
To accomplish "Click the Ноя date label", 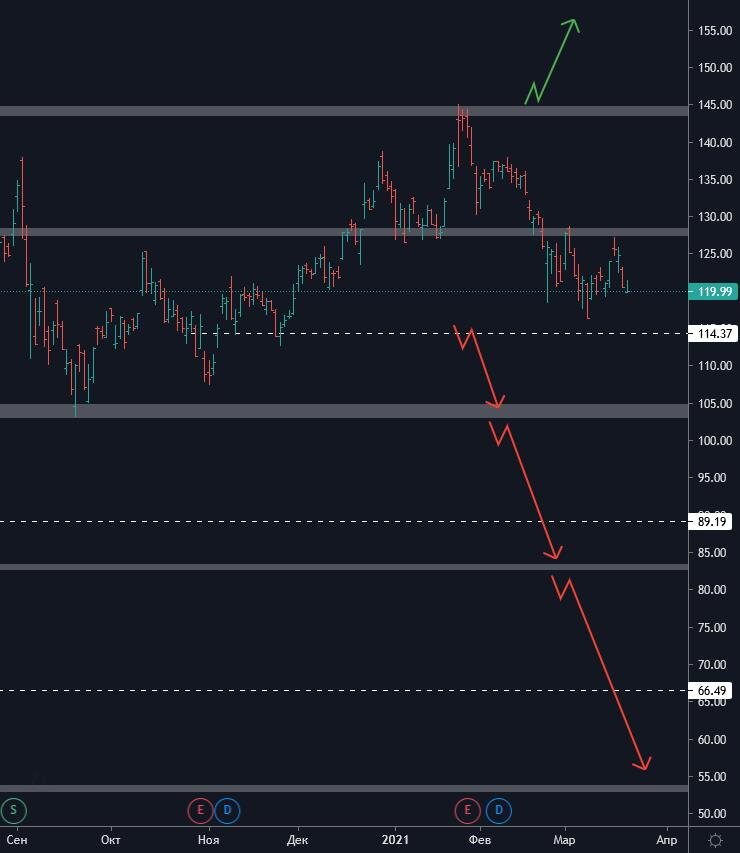I will (208, 840).
